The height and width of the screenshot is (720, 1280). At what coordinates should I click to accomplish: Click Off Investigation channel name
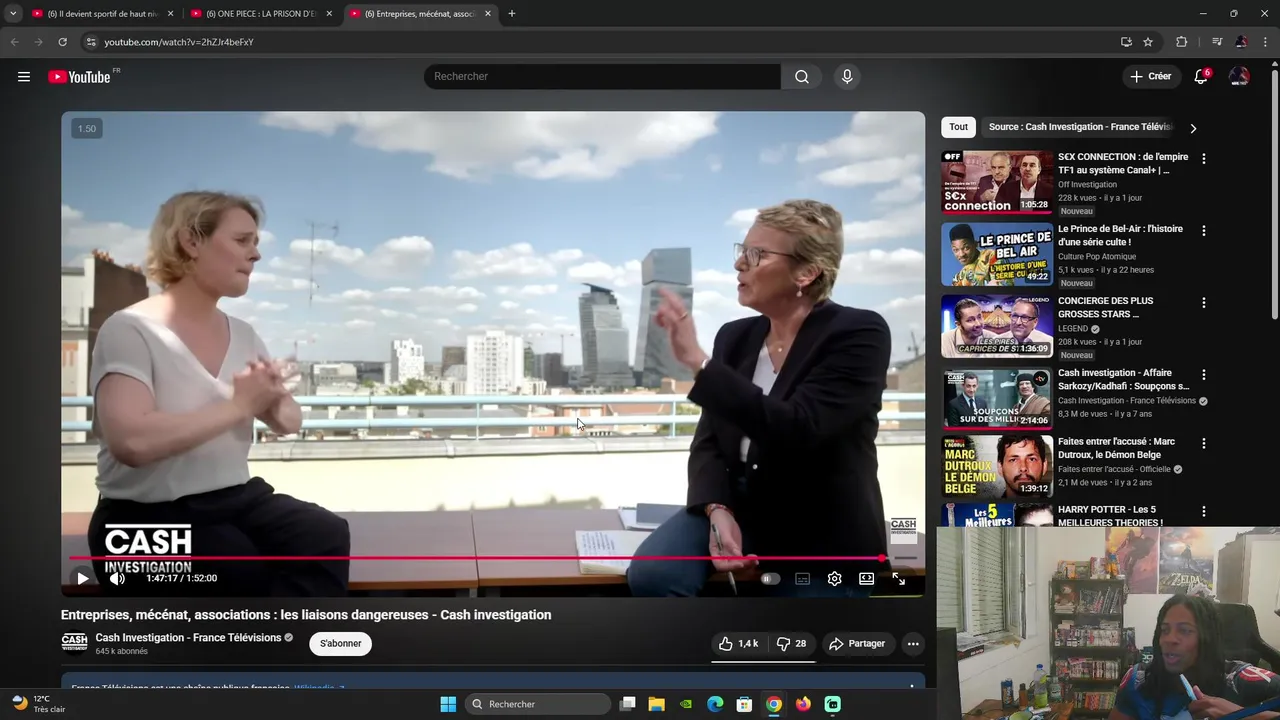[x=1087, y=185]
